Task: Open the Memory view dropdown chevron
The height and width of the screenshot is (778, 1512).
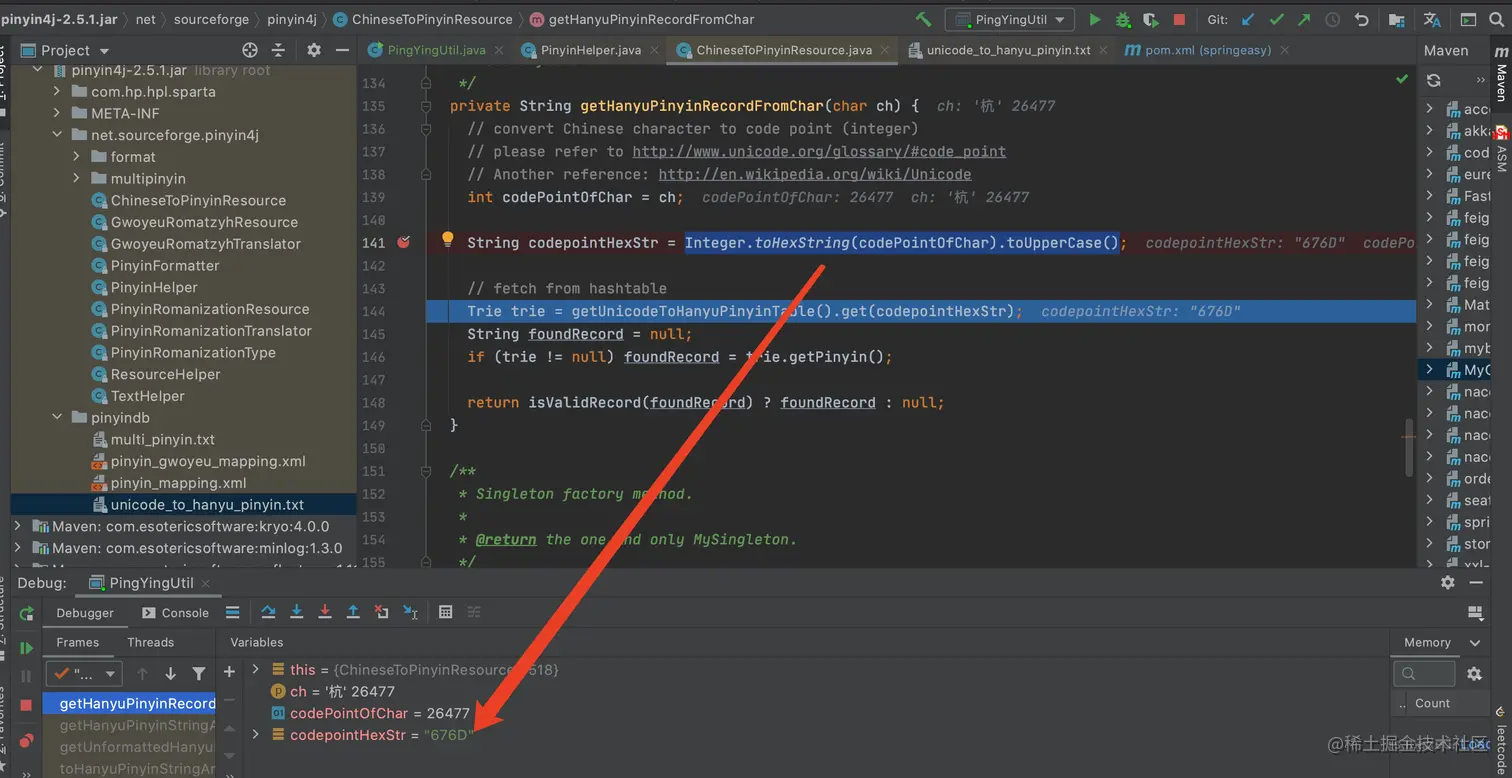Action: click(x=1475, y=642)
